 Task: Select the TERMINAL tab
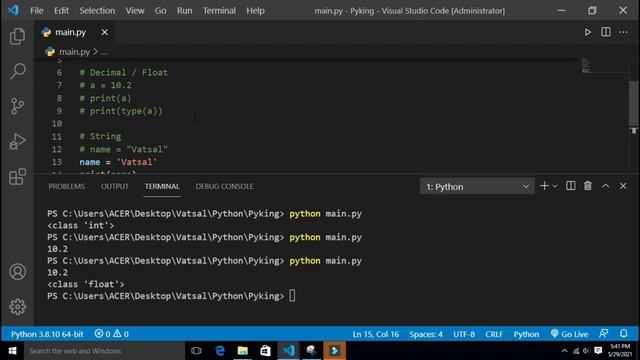[162, 187]
